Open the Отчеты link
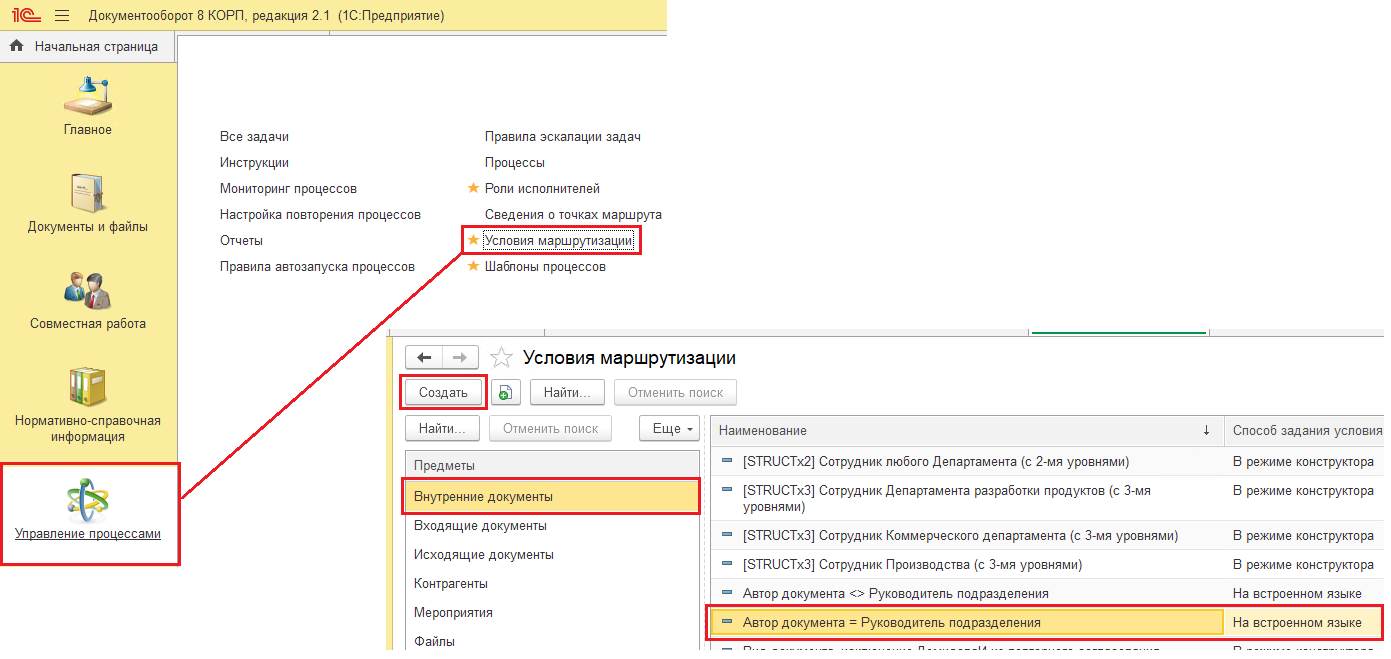The image size is (1391, 659). tap(241, 240)
